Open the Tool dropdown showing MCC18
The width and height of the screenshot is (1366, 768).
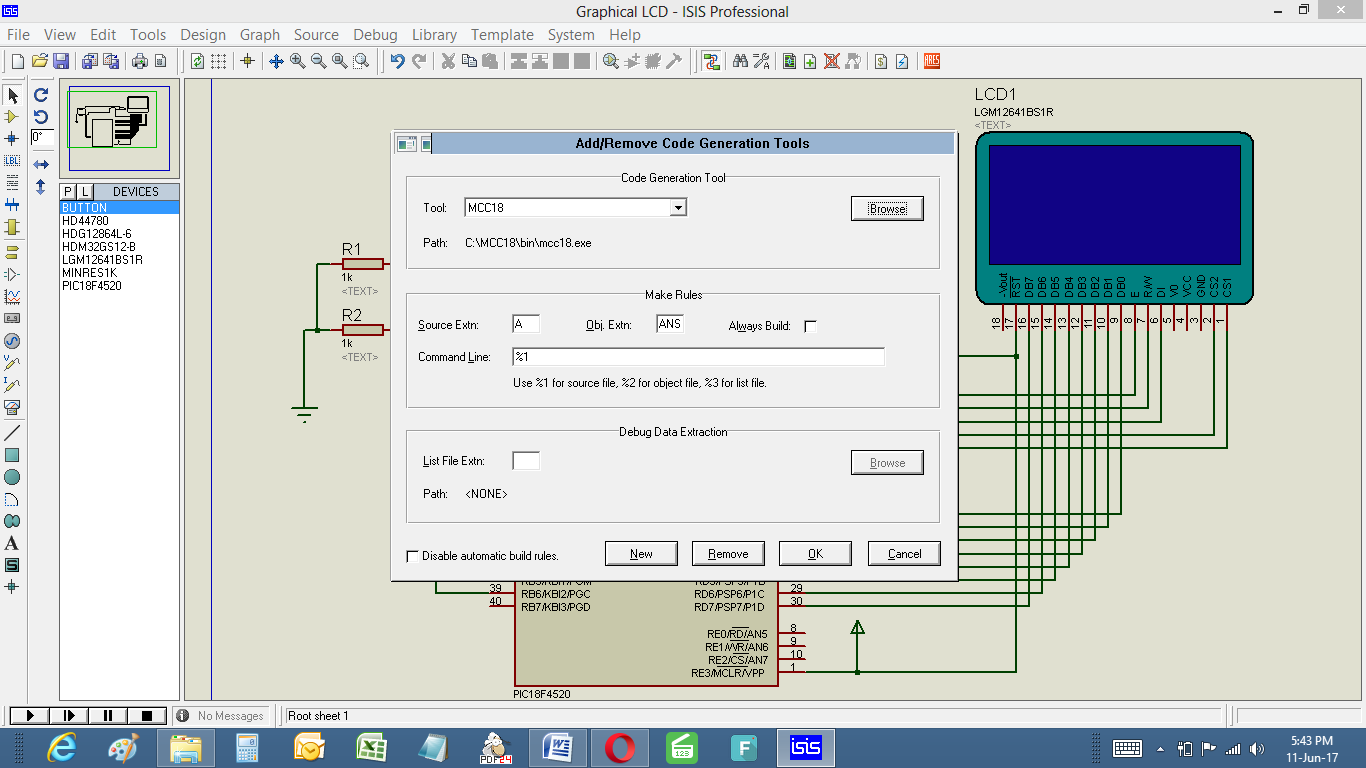678,207
